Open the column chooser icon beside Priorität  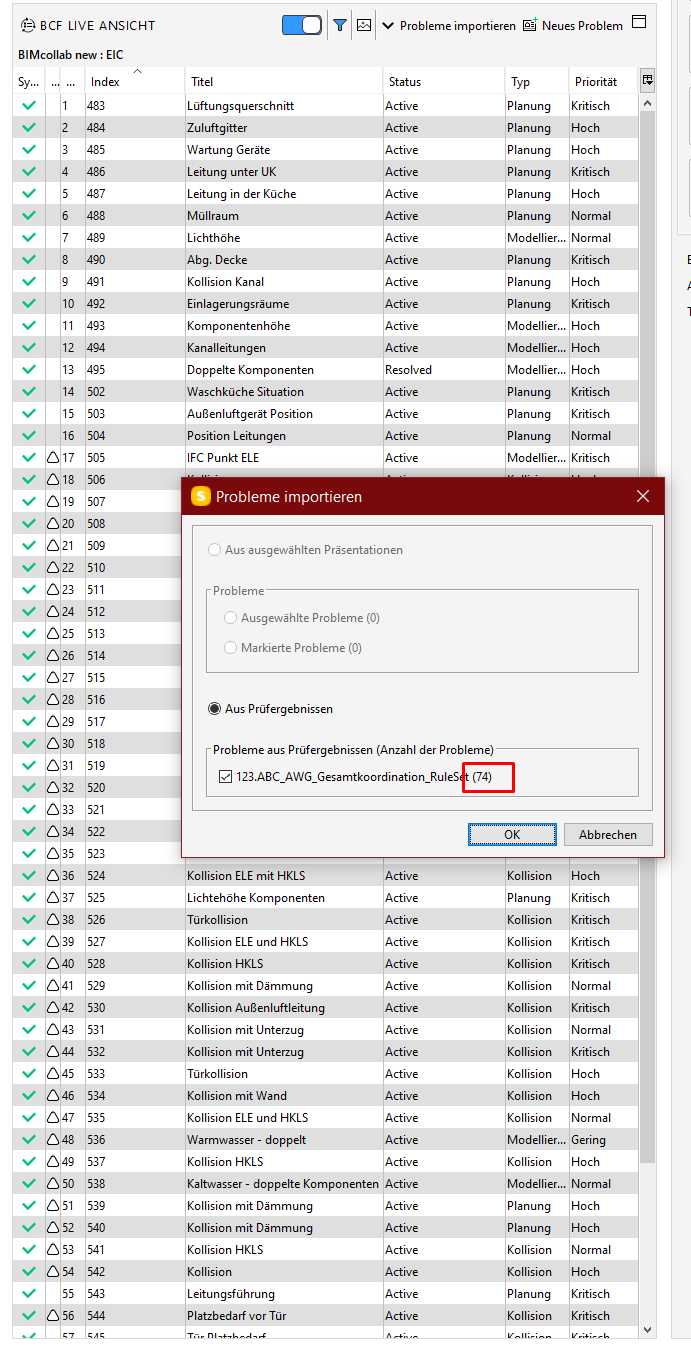(648, 80)
